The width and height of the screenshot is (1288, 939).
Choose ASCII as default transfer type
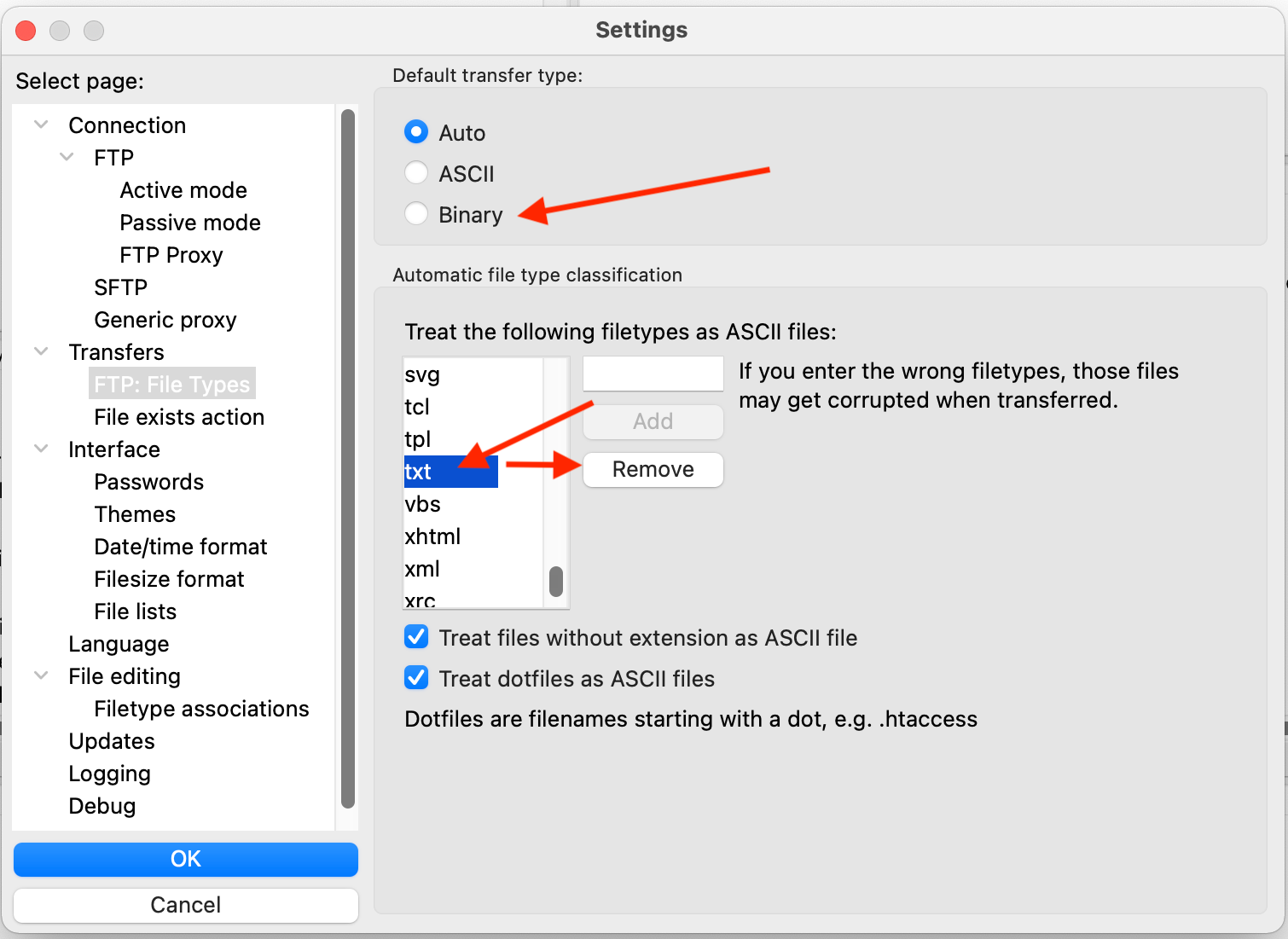point(415,172)
